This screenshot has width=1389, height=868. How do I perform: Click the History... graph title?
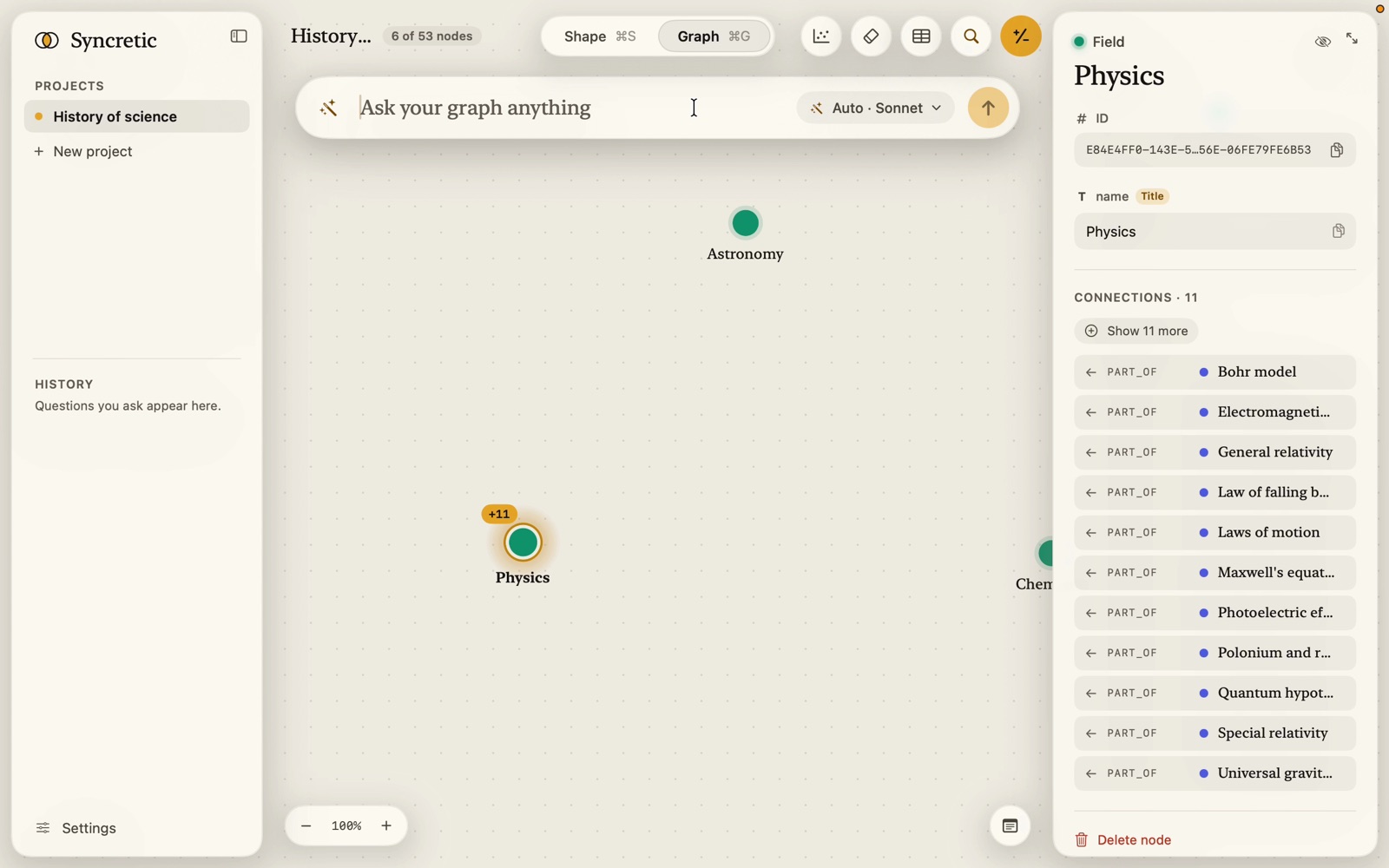click(x=331, y=36)
